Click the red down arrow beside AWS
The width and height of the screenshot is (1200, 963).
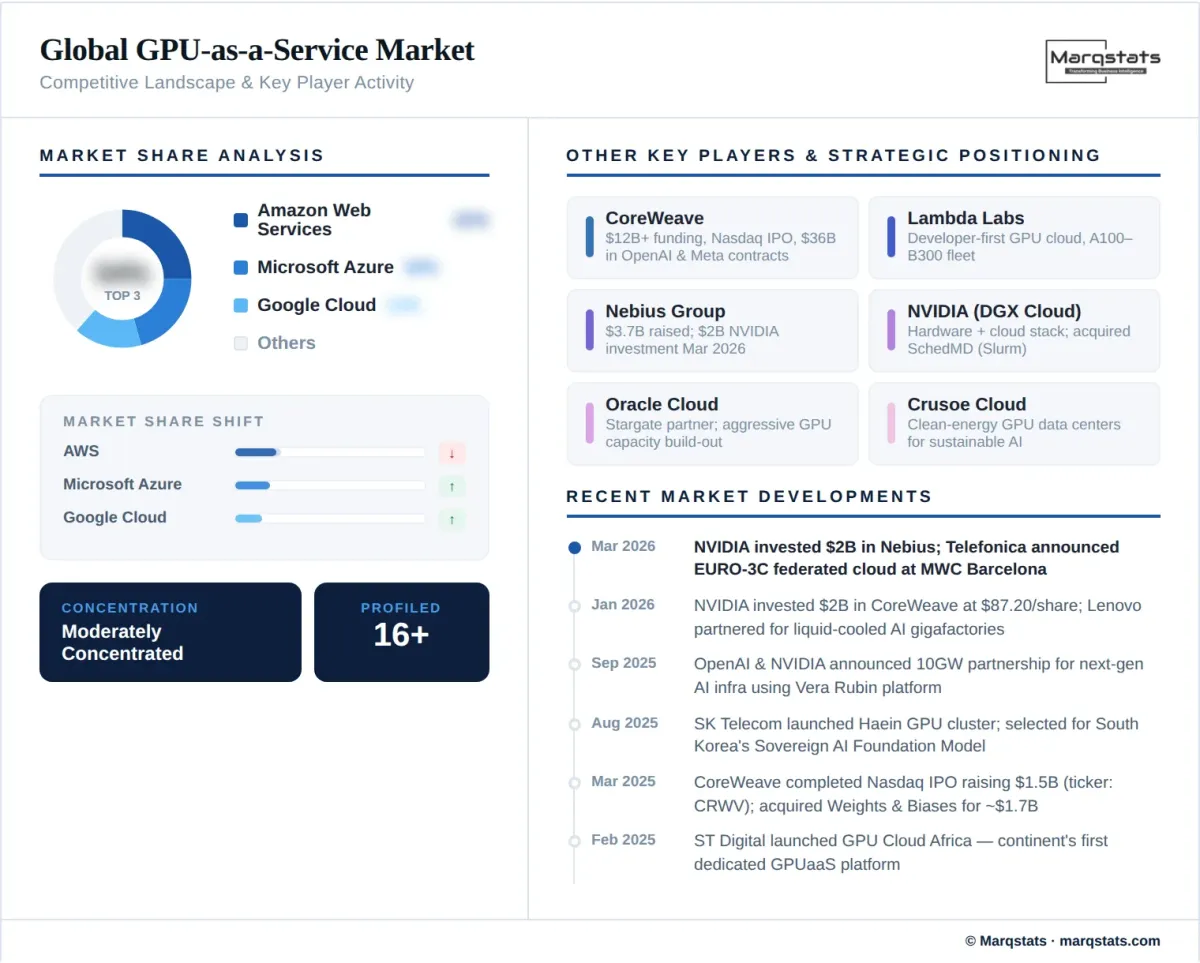(x=452, y=453)
